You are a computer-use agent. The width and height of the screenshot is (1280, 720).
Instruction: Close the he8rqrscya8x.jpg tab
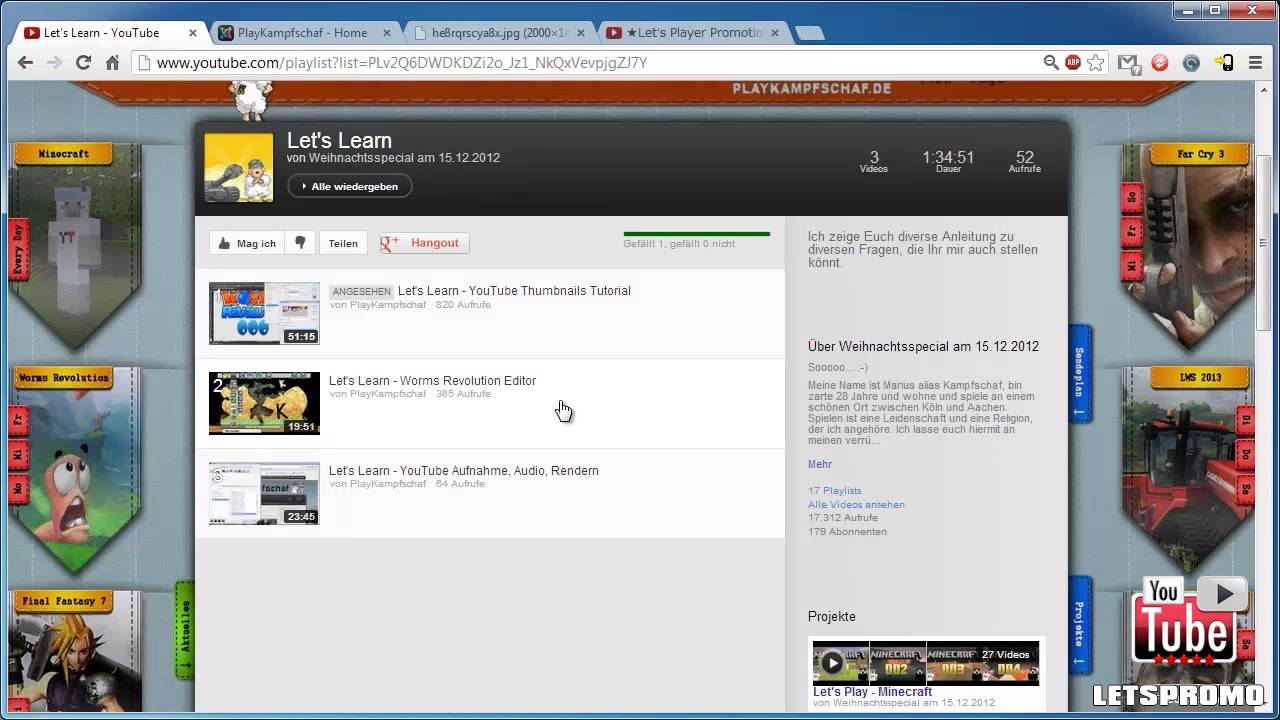[580, 33]
